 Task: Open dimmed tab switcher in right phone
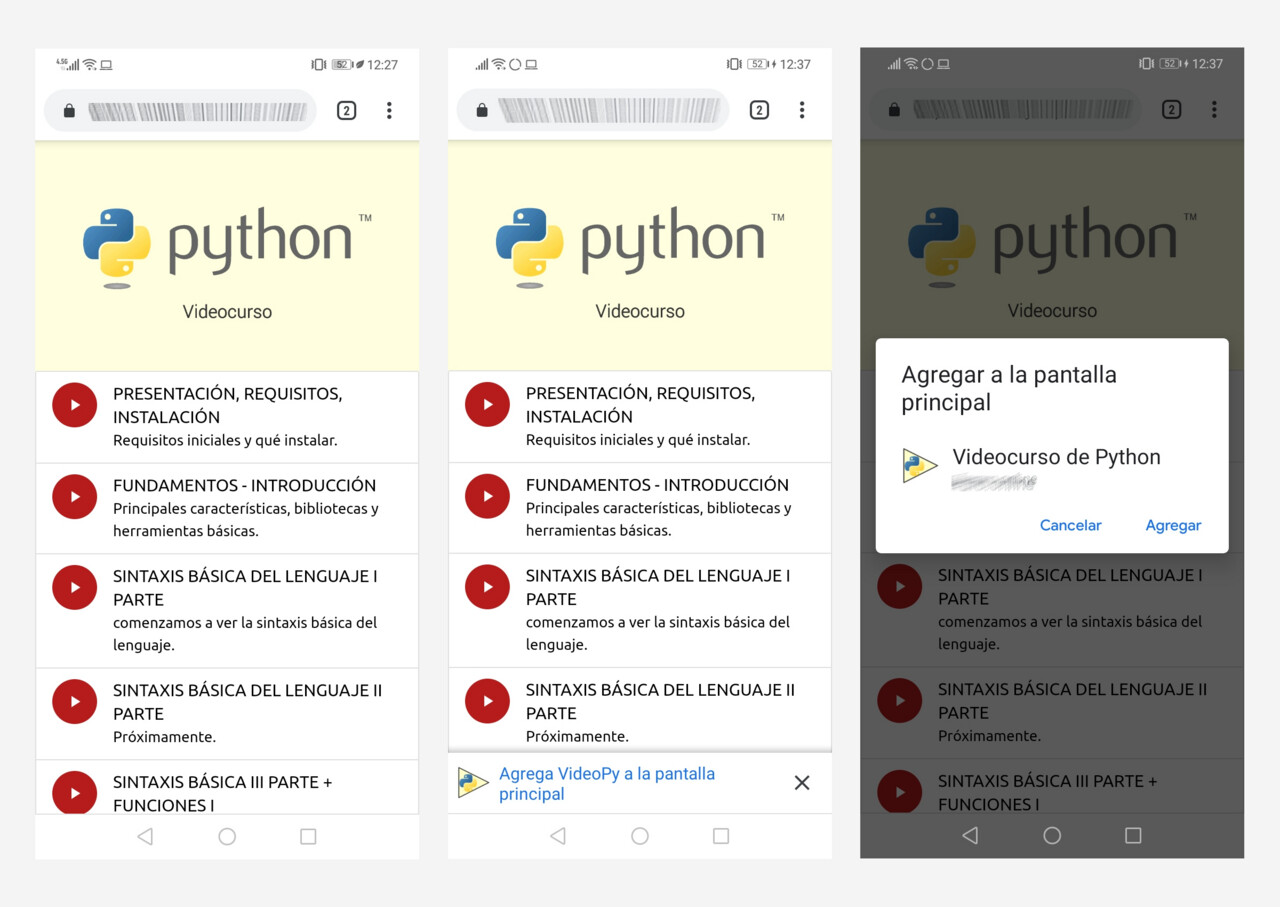(x=1171, y=110)
